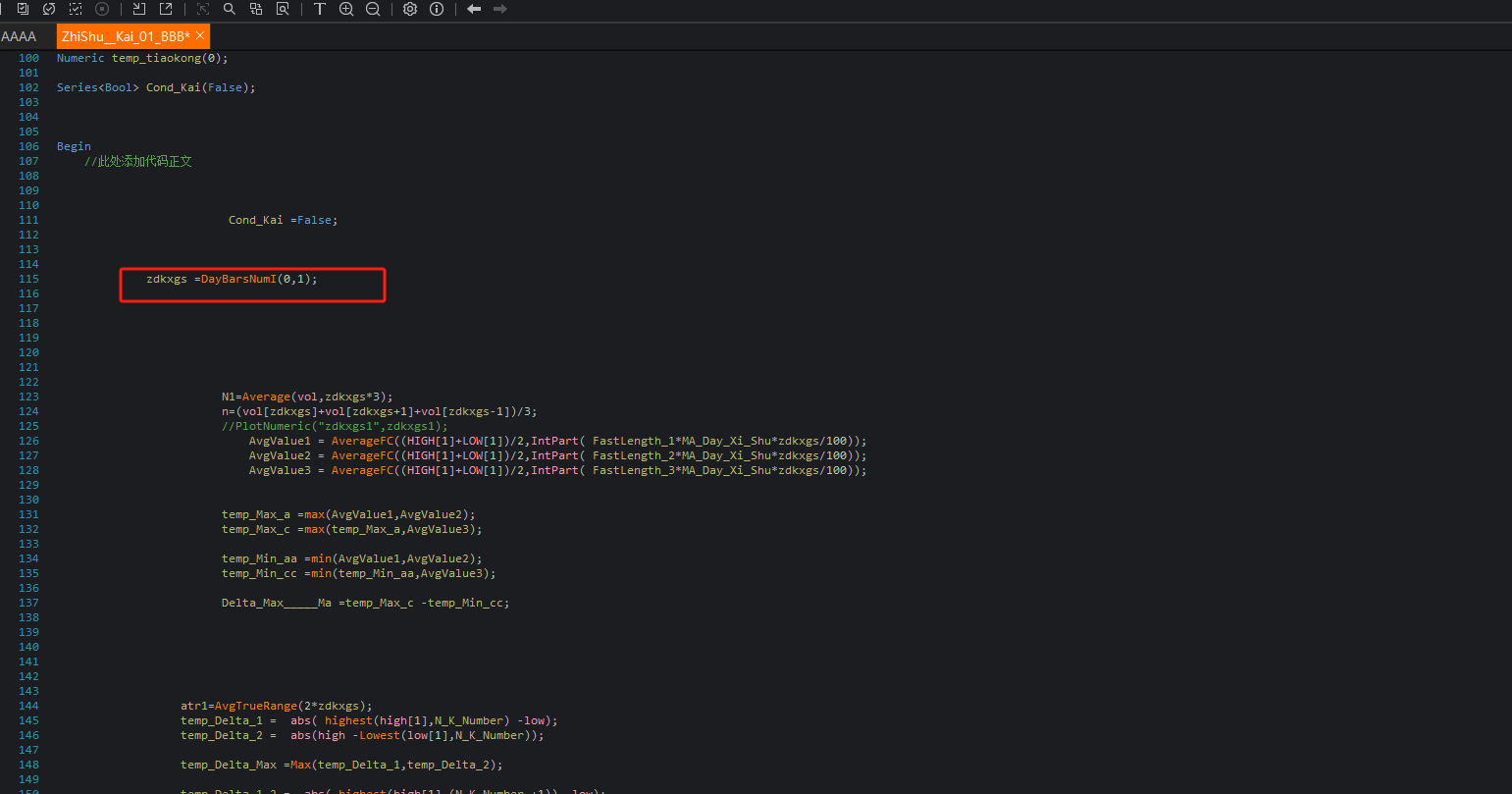Click 'temp_Delta_Max' on line 148

[229, 765]
